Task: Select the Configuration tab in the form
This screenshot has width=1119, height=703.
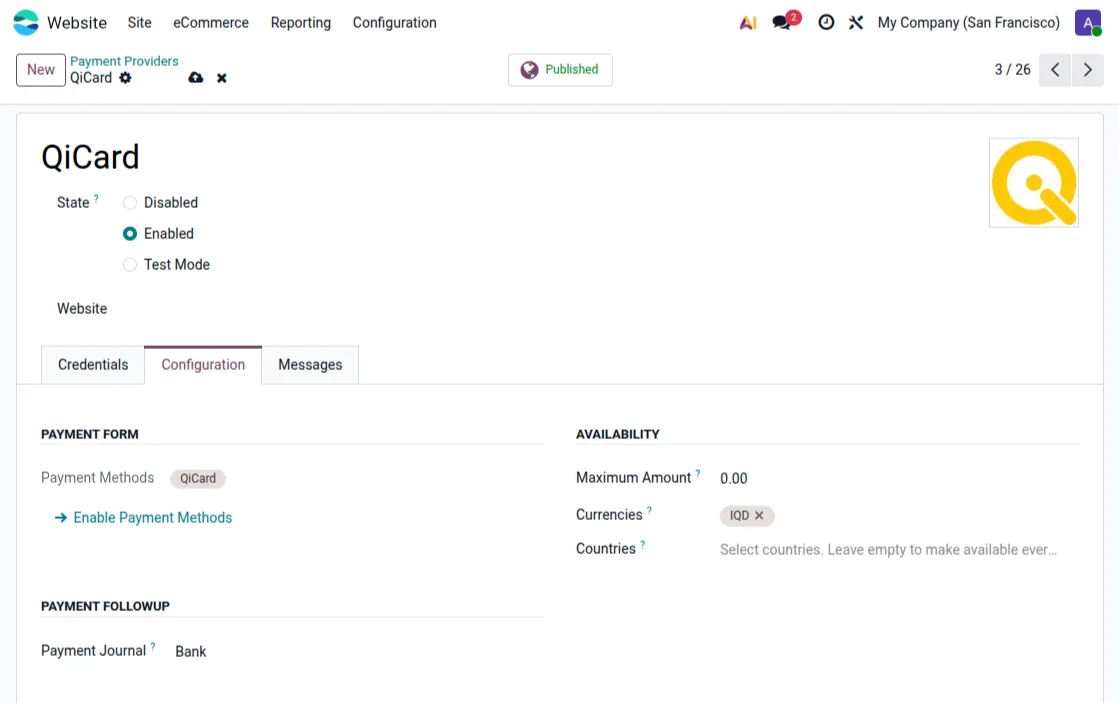Action: click(203, 365)
